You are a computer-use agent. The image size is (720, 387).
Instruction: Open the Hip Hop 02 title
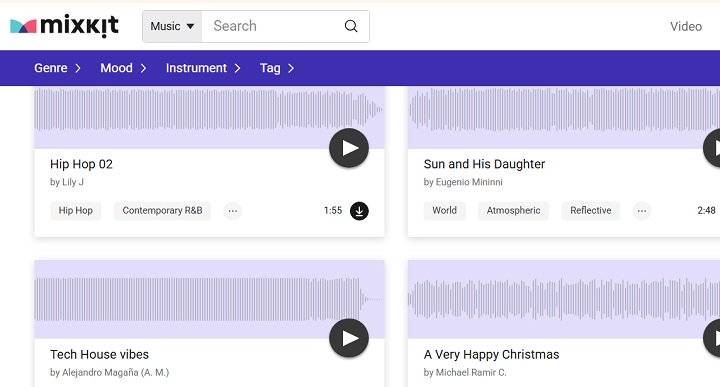pos(81,164)
